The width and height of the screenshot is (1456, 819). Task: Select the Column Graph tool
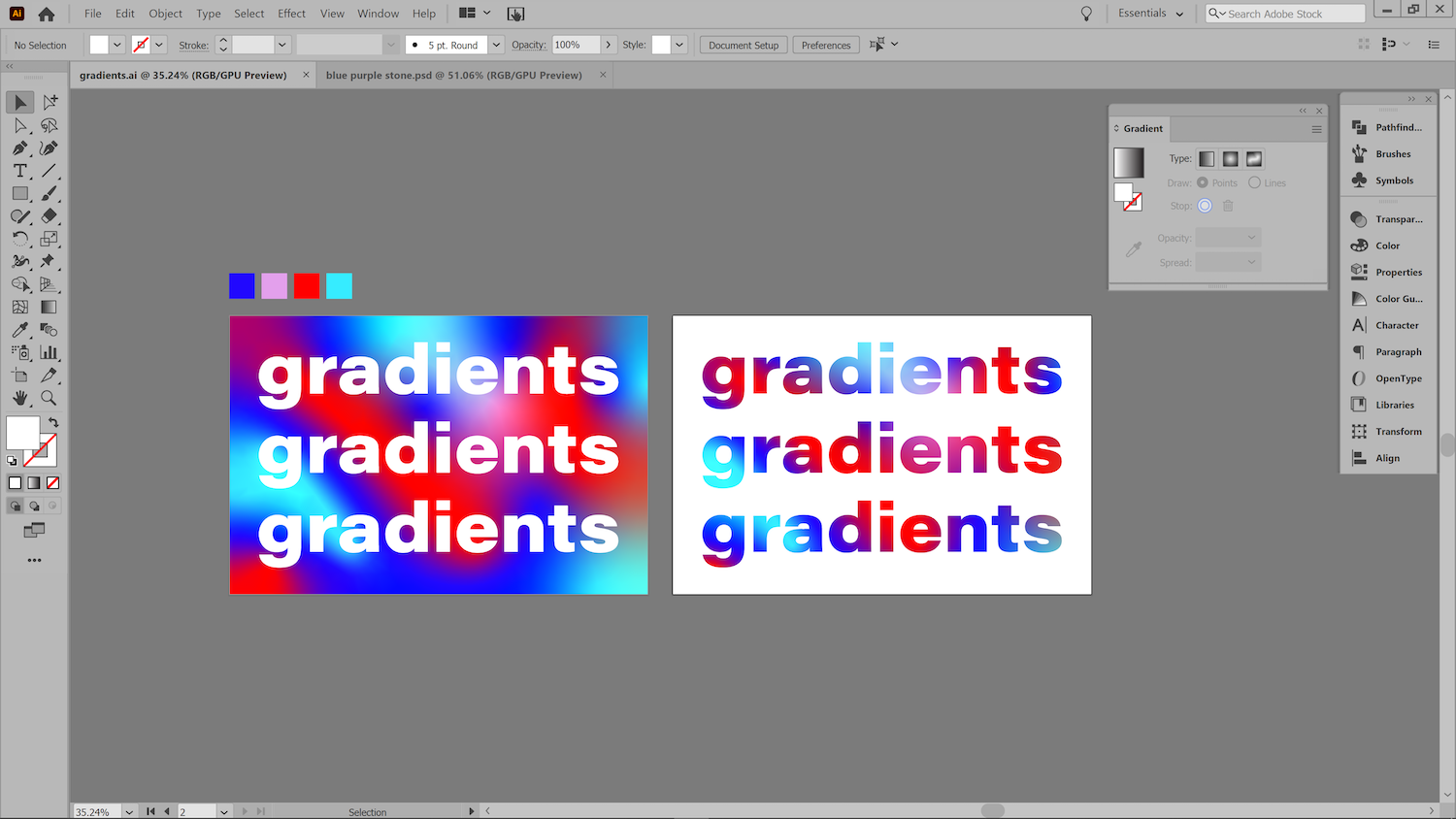[50, 352]
